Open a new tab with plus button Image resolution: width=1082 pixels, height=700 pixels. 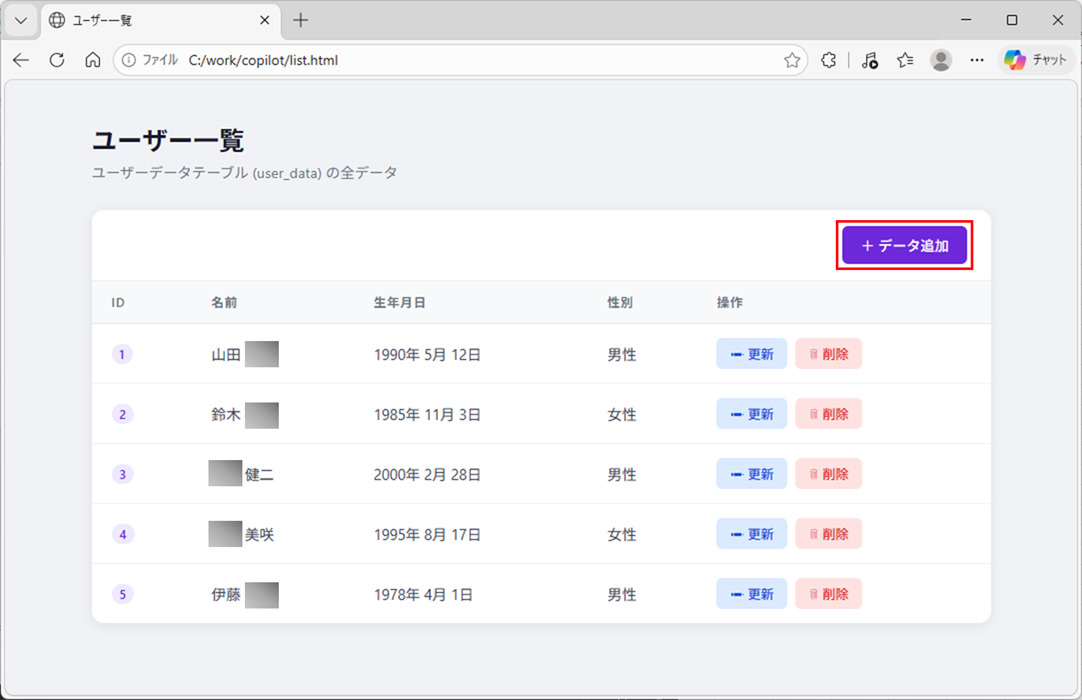(x=301, y=20)
